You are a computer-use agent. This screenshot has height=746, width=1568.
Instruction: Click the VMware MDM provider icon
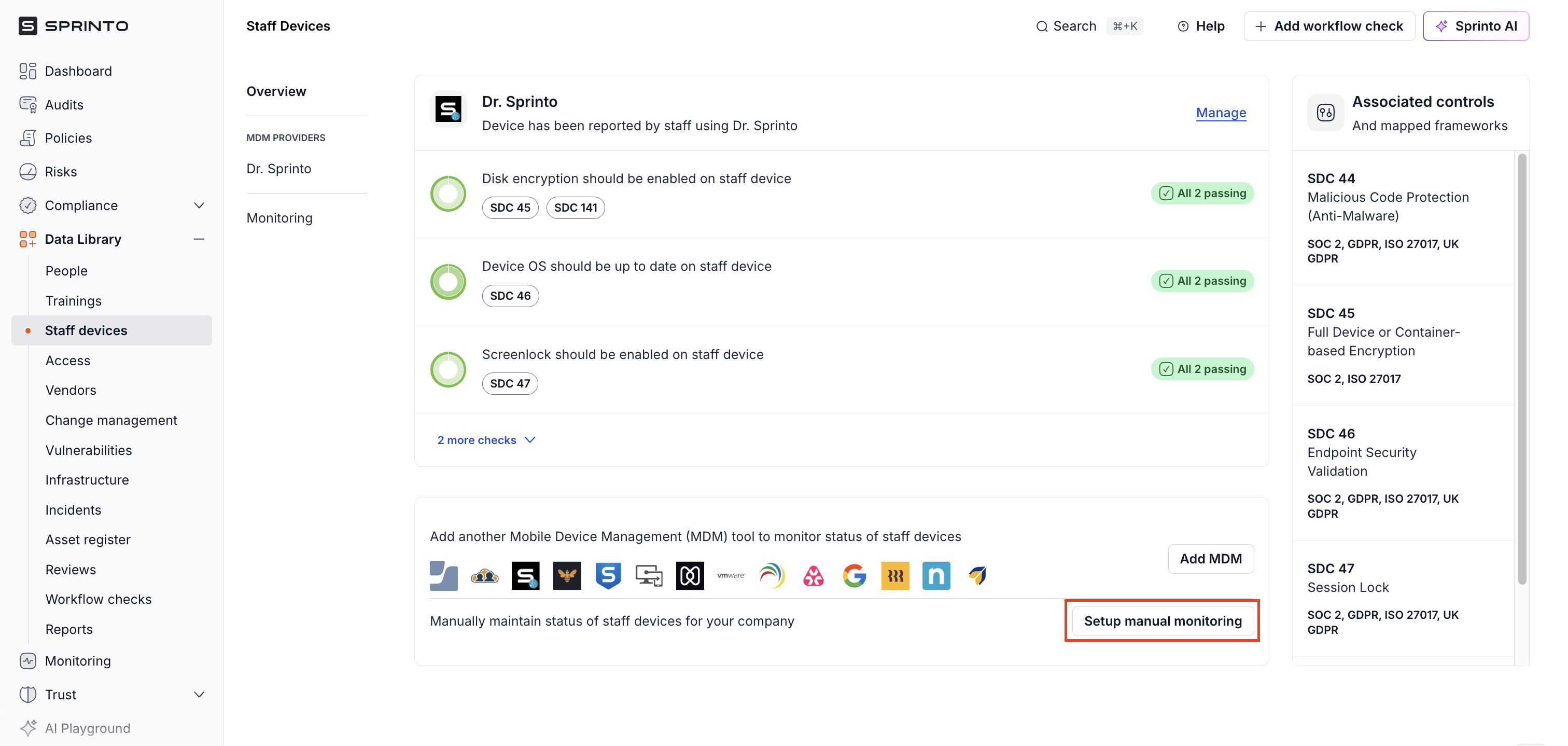tap(731, 575)
